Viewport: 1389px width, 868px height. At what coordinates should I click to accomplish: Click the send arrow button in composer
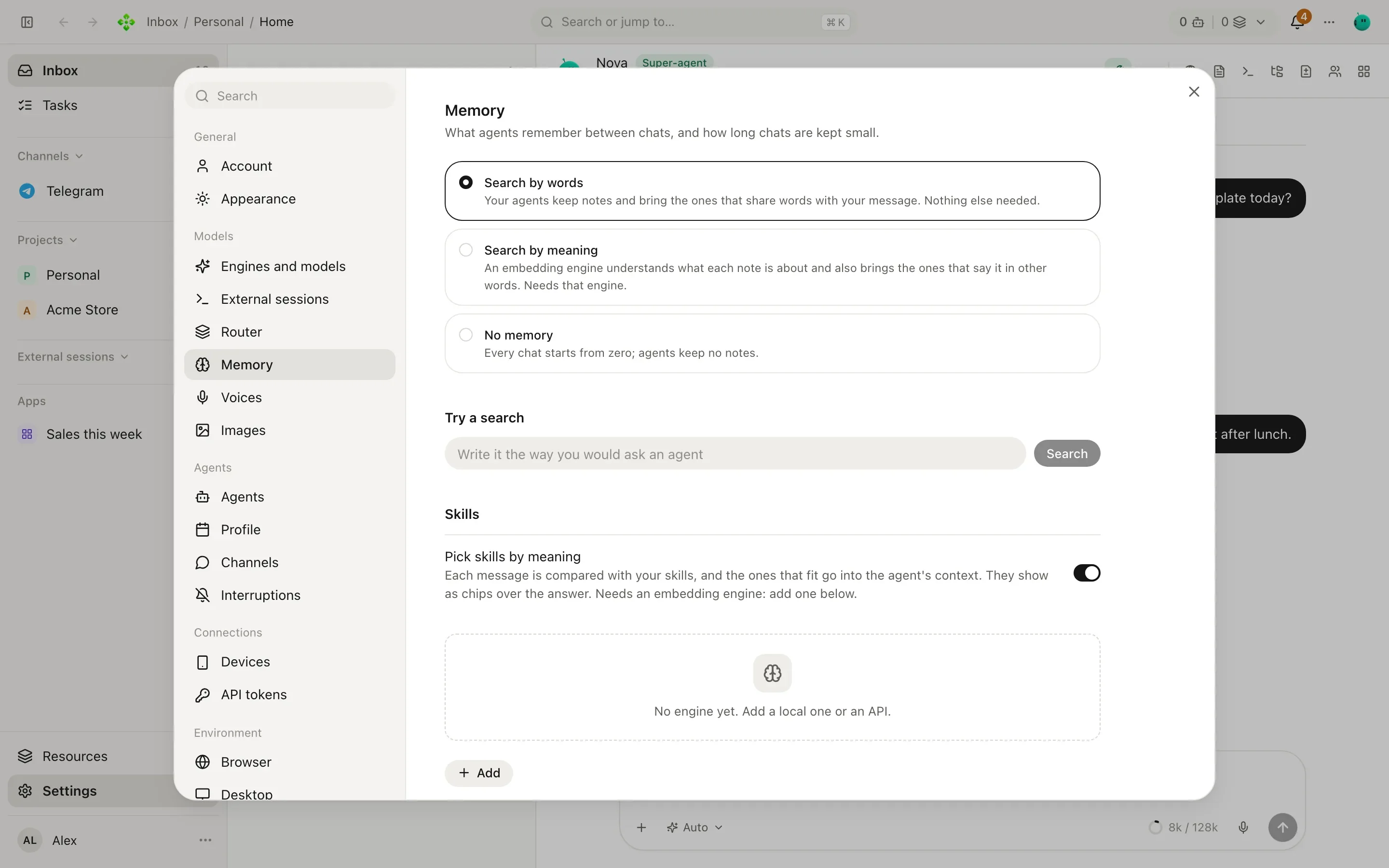pyautogui.click(x=1283, y=827)
